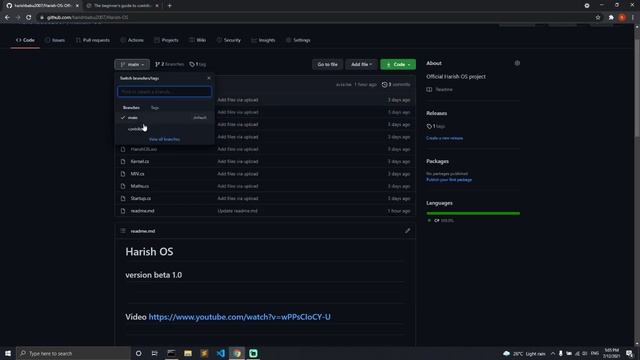Click file icon beside Kernel.cs
The width and height of the screenshot is (640, 360).
click(x=123, y=162)
